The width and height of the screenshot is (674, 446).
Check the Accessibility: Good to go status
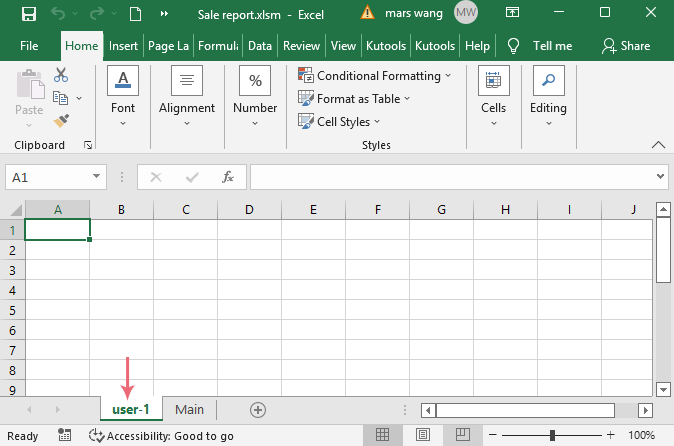pos(161,436)
